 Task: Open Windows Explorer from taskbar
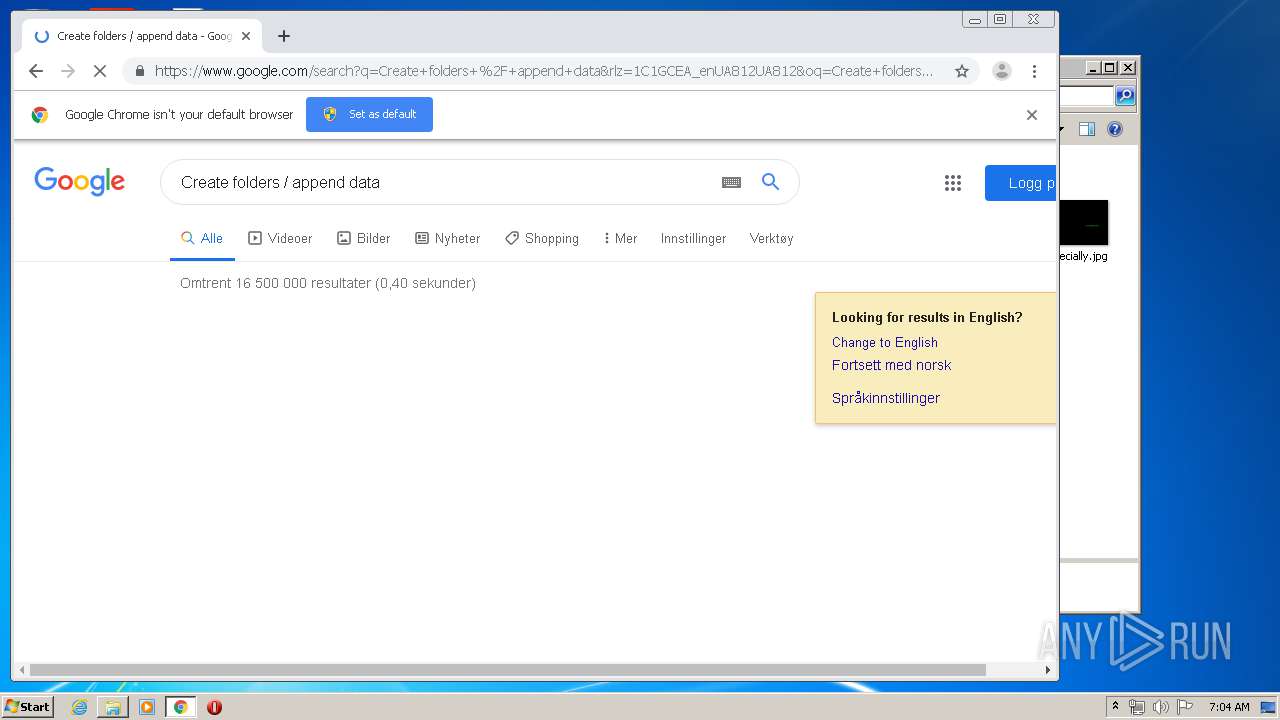coord(113,707)
